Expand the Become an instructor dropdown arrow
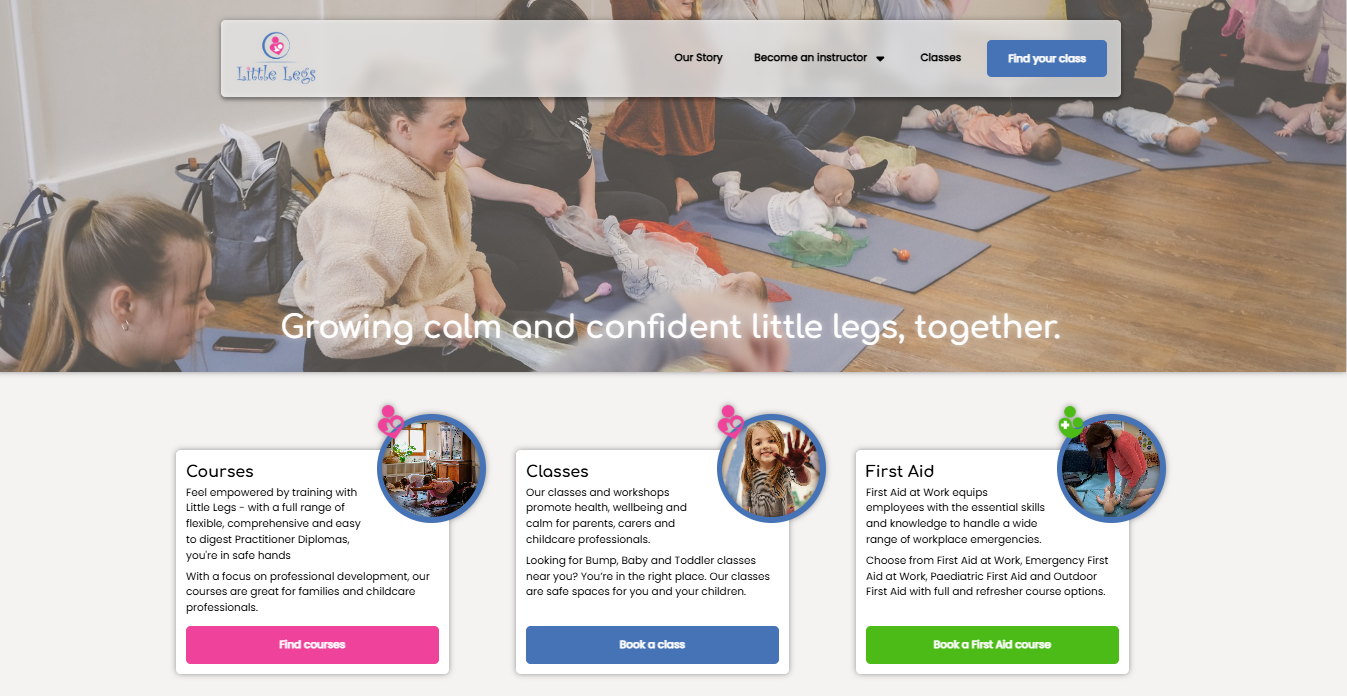The height and width of the screenshot is (696, 1347). click(x=880, y=58)
